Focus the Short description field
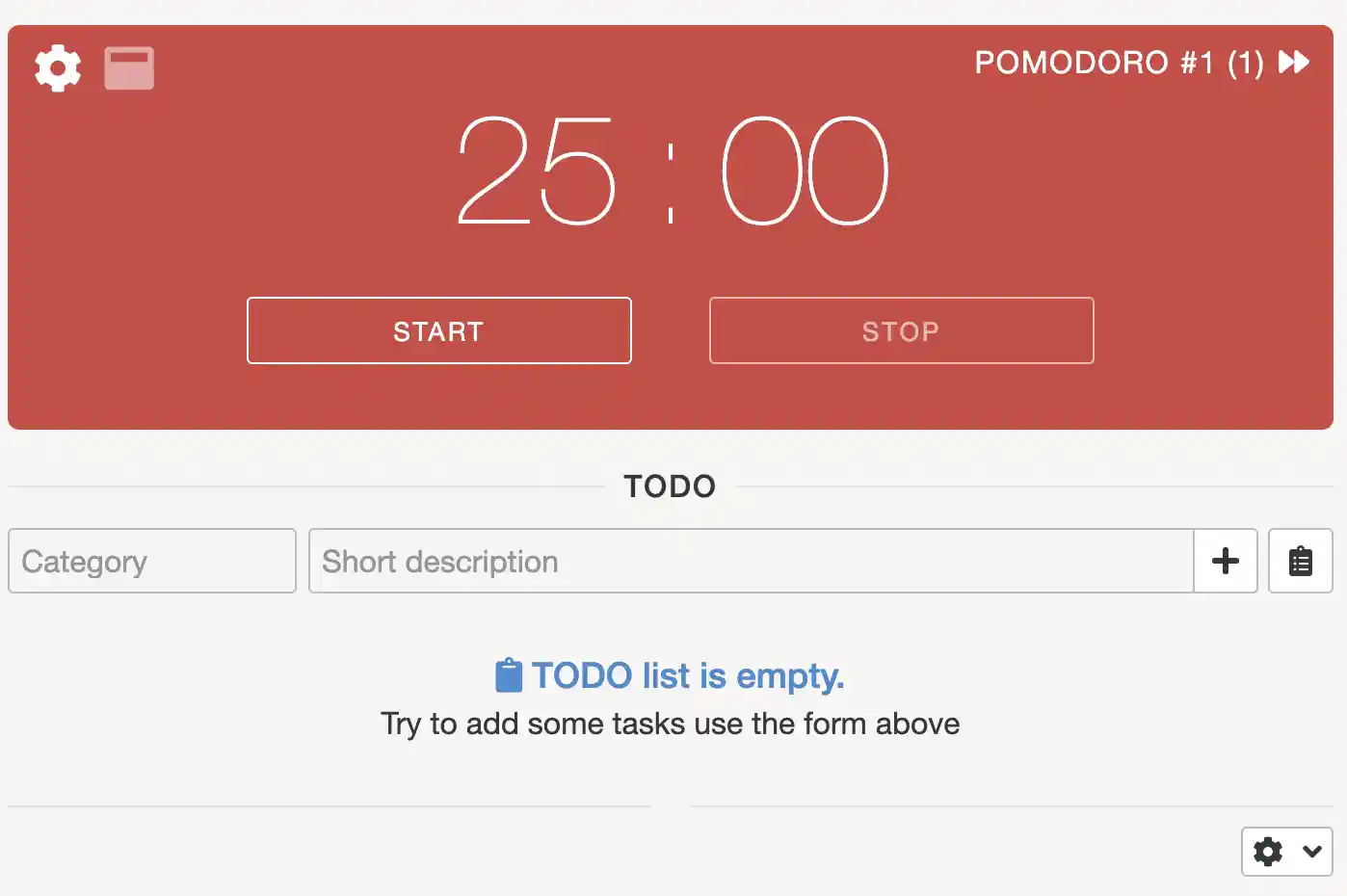This screenshot has height=896, width=1347. click(x=751, y=561)
